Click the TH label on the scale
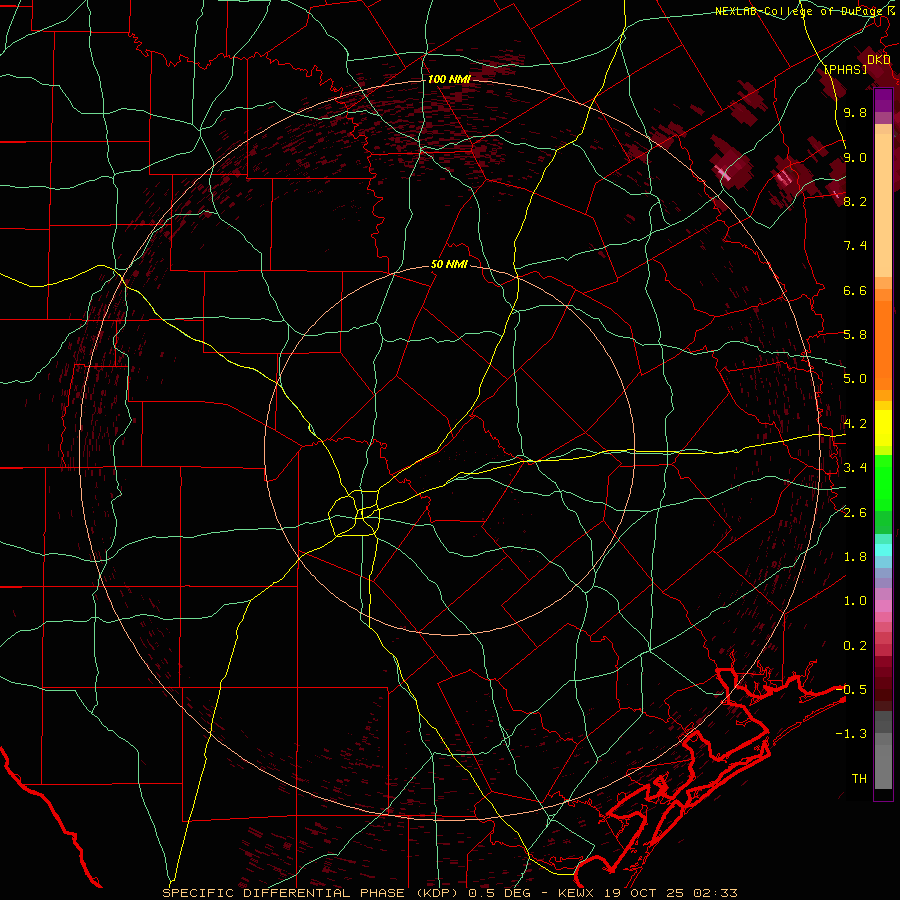The width and height of the screenshot is (900, 900). click(859, 778)
